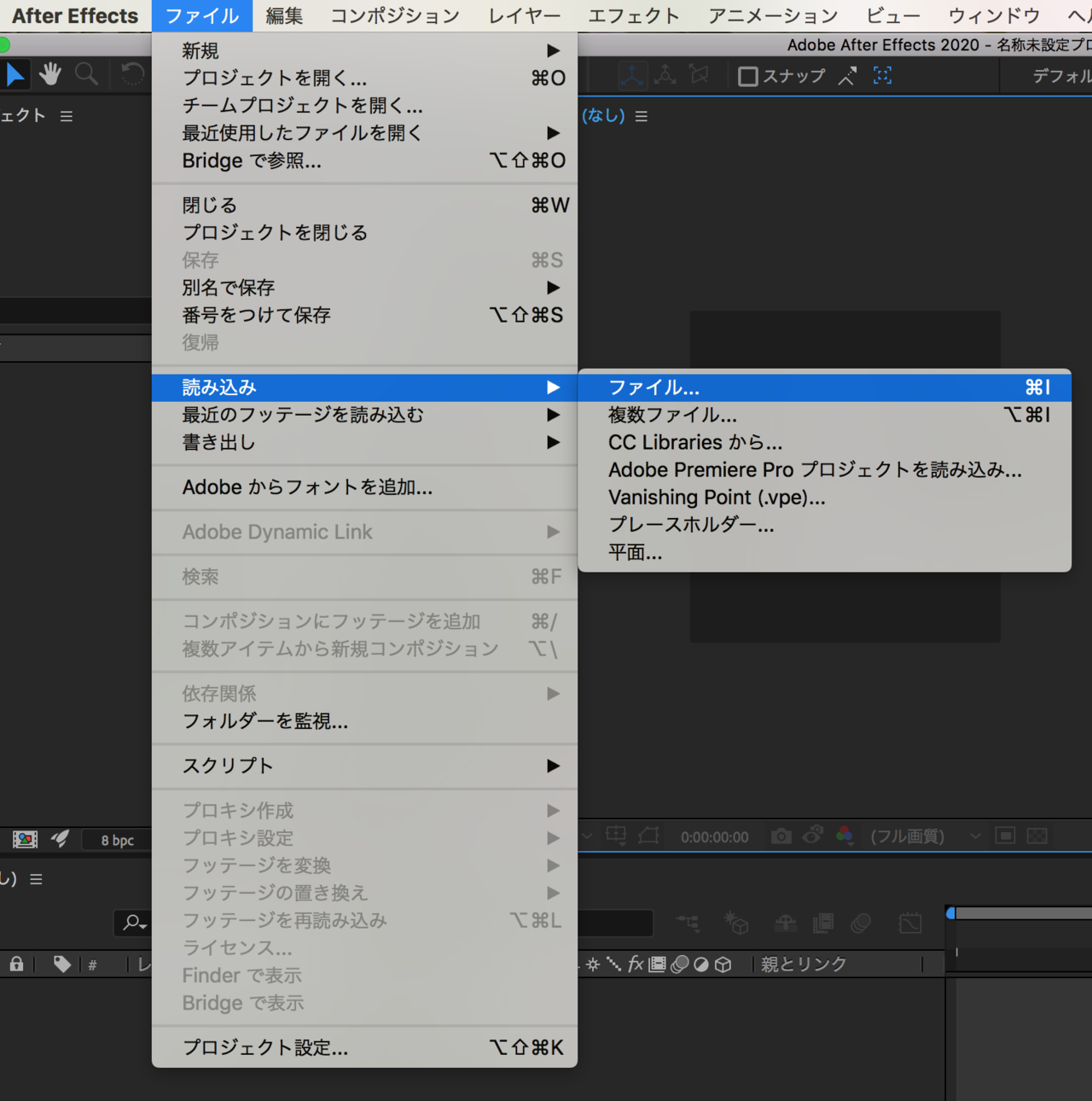
Task: Click the motion blur enable icon
Action: (861, 923)
